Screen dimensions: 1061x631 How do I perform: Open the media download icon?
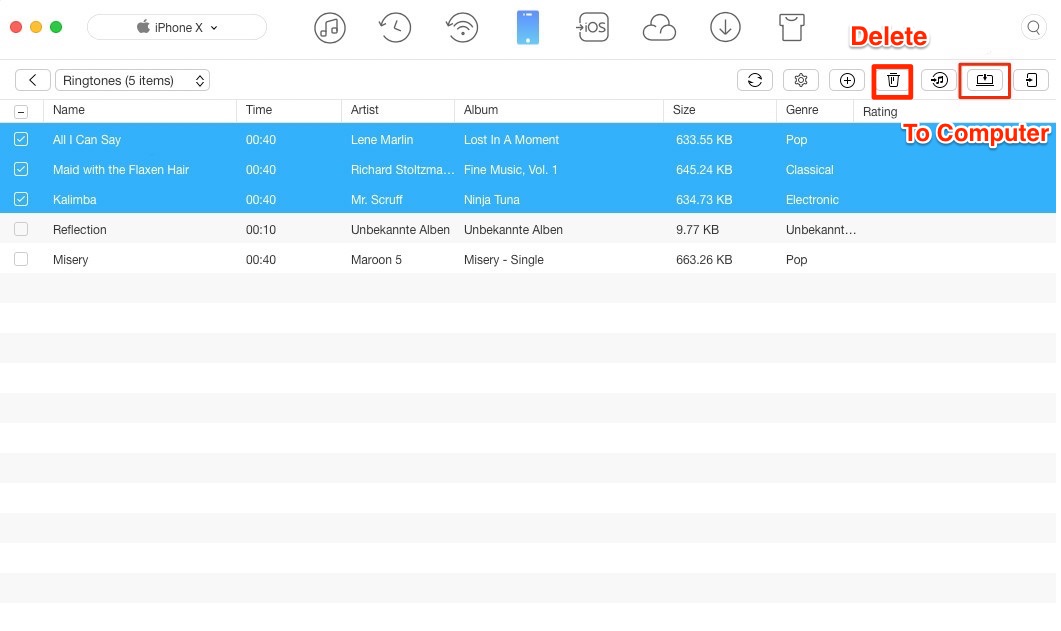725,28
